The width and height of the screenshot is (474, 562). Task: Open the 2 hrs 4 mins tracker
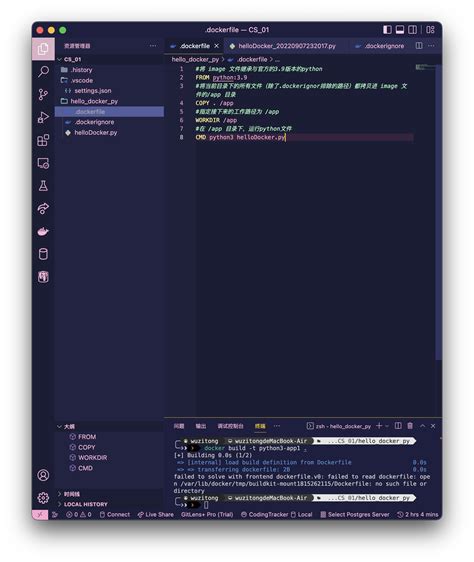418,515
